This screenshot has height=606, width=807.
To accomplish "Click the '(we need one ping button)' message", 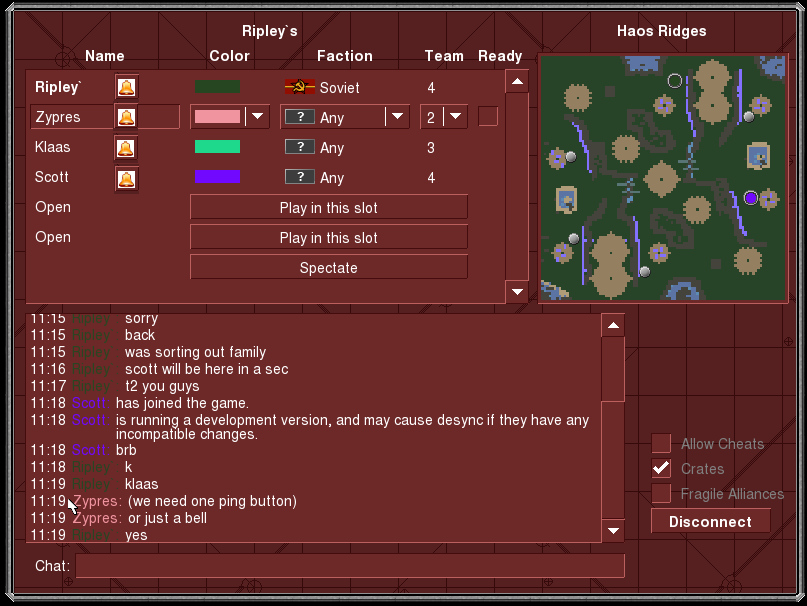I will coord(212,501).
